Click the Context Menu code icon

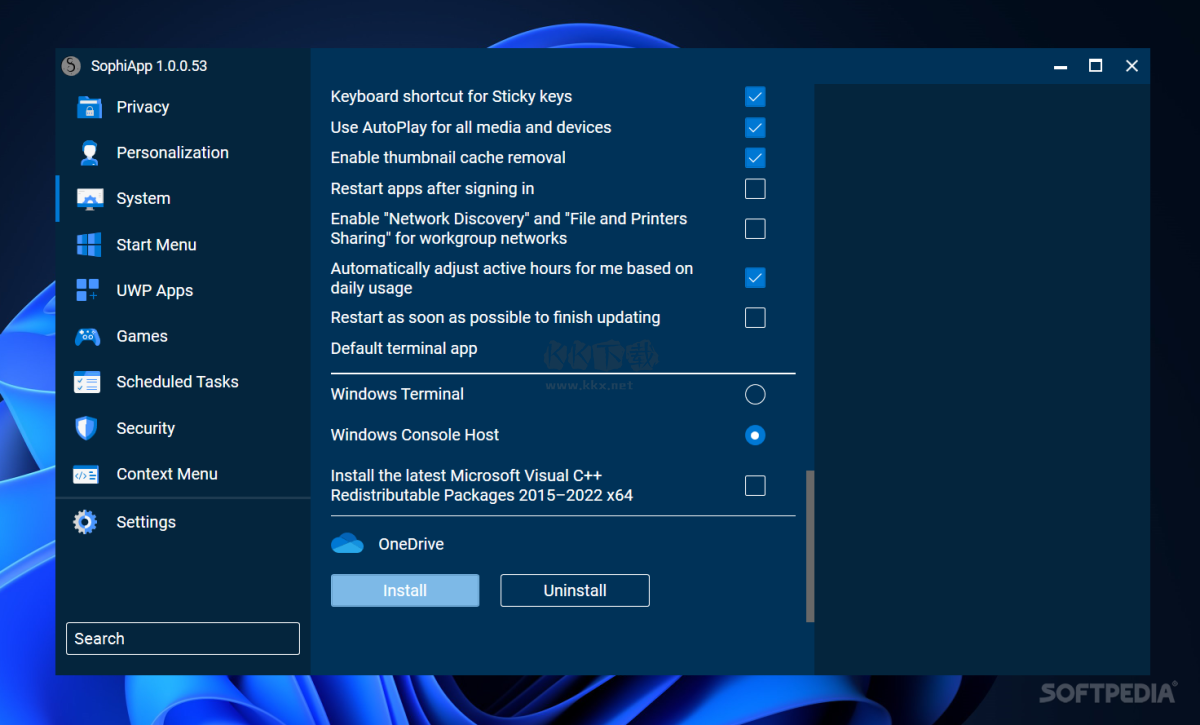[x=86, y=474]
